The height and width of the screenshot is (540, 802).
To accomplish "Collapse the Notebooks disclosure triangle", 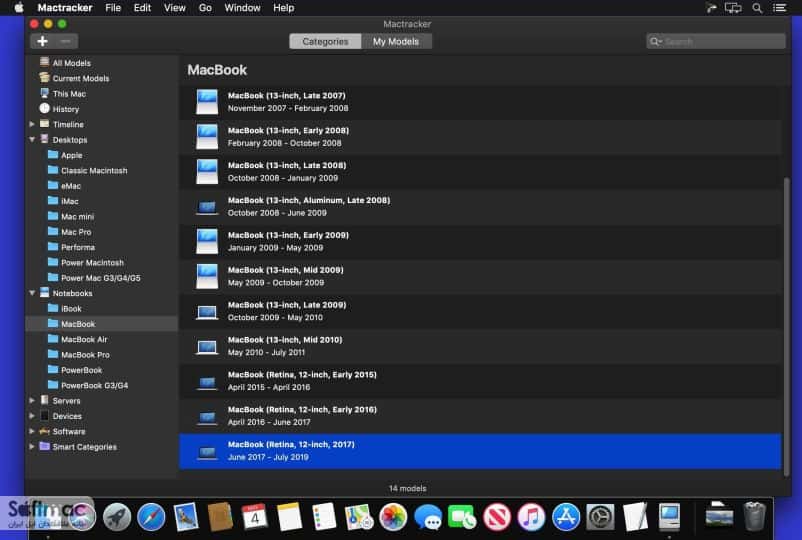I will pyautogui.click(x=32, y=293).
